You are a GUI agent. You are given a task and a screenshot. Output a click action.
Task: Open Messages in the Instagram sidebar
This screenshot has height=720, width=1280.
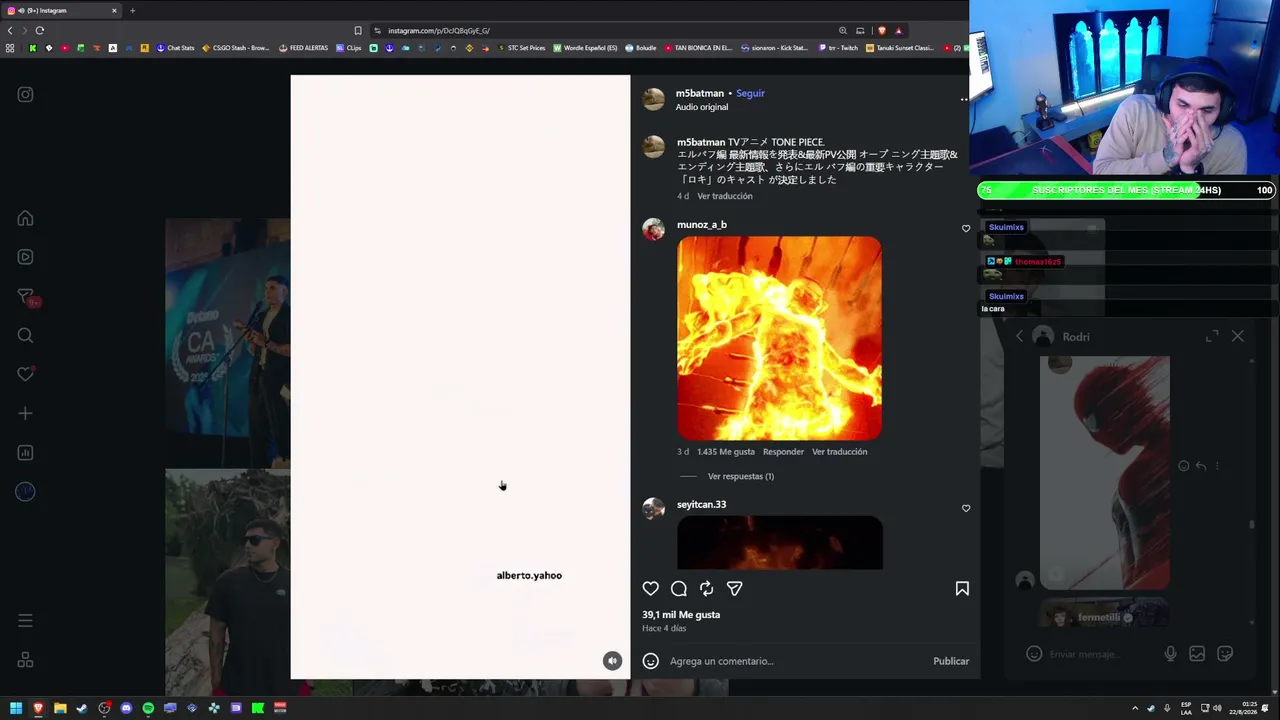click(x=26, y=297)
